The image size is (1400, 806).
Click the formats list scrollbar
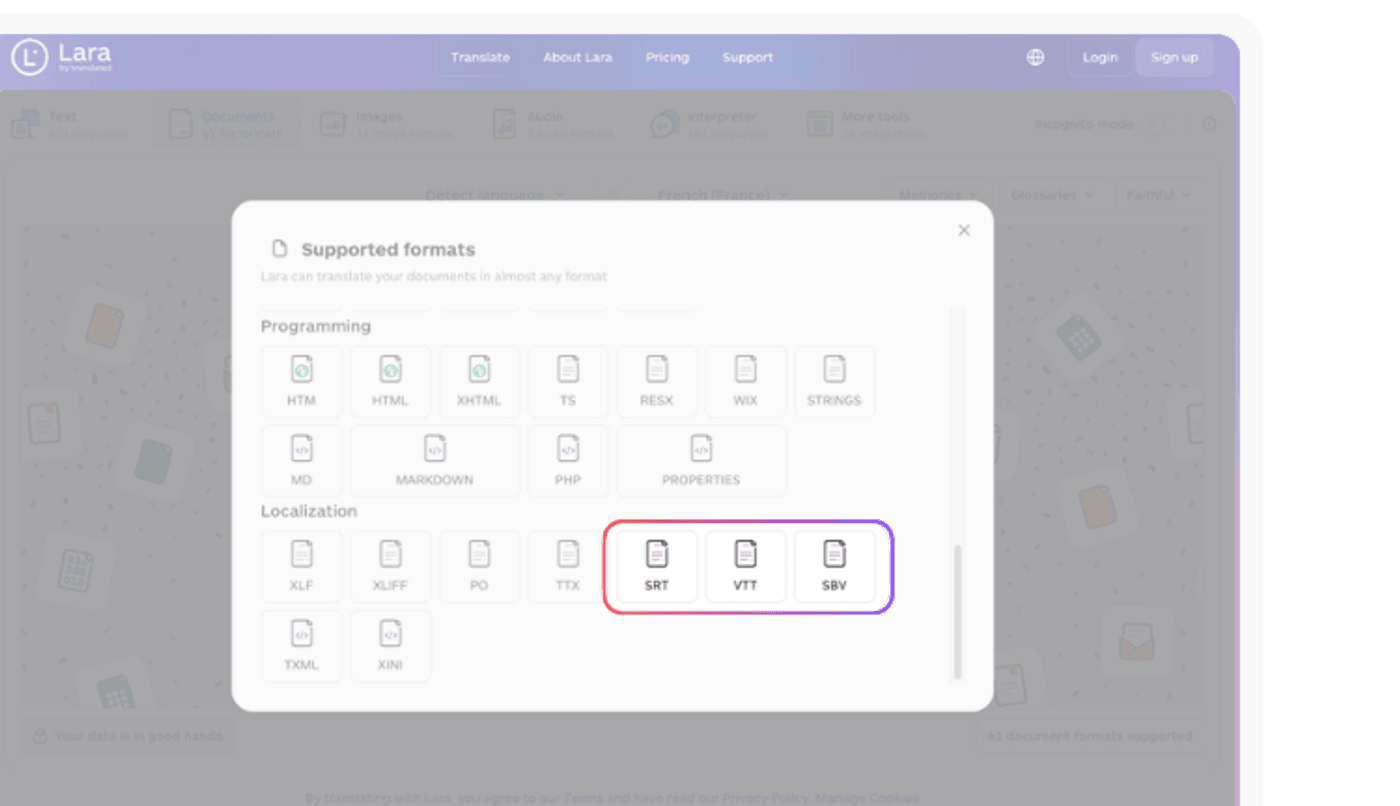tap(957, 612)
